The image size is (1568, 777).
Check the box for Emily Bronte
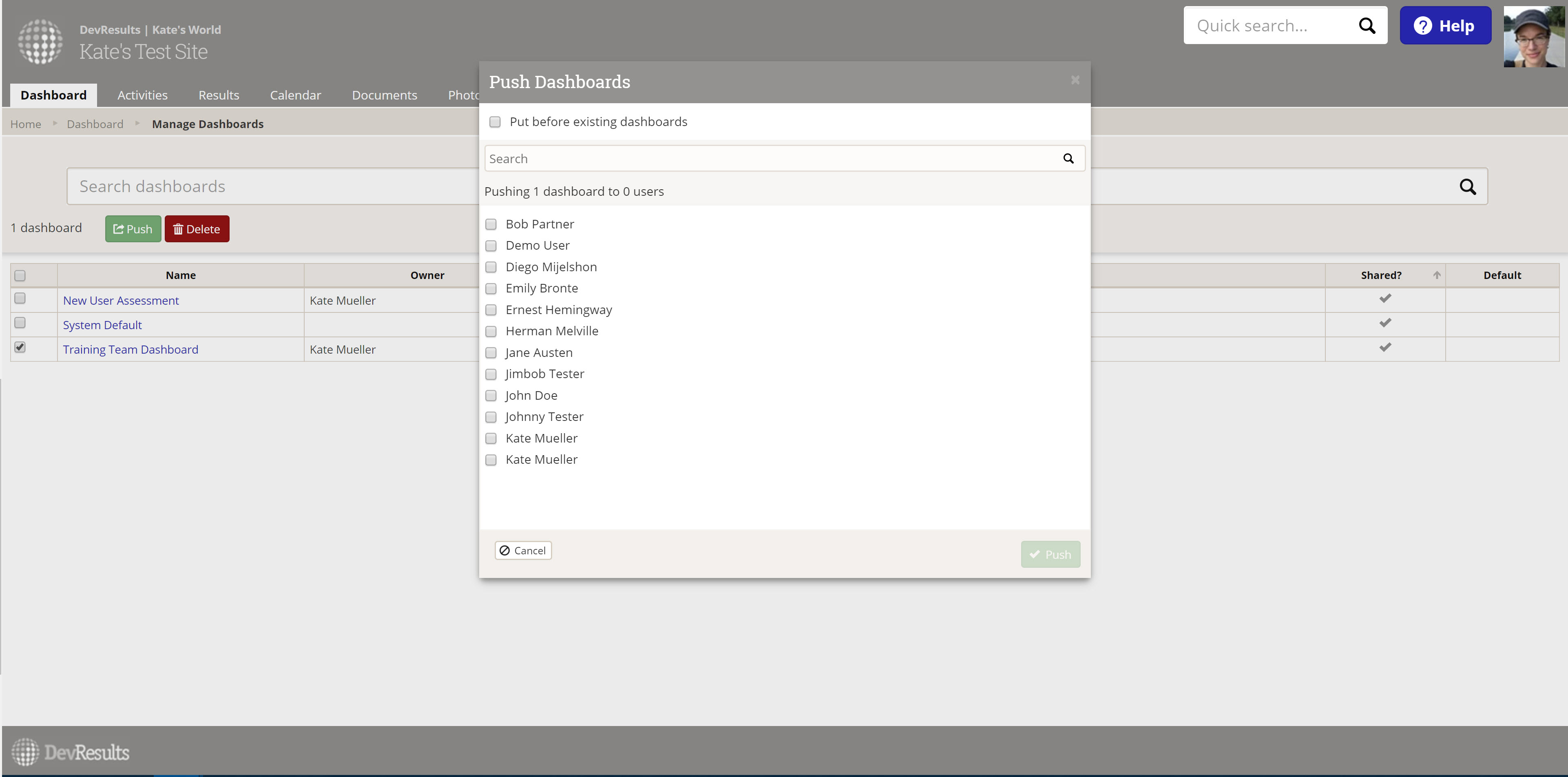491,289
